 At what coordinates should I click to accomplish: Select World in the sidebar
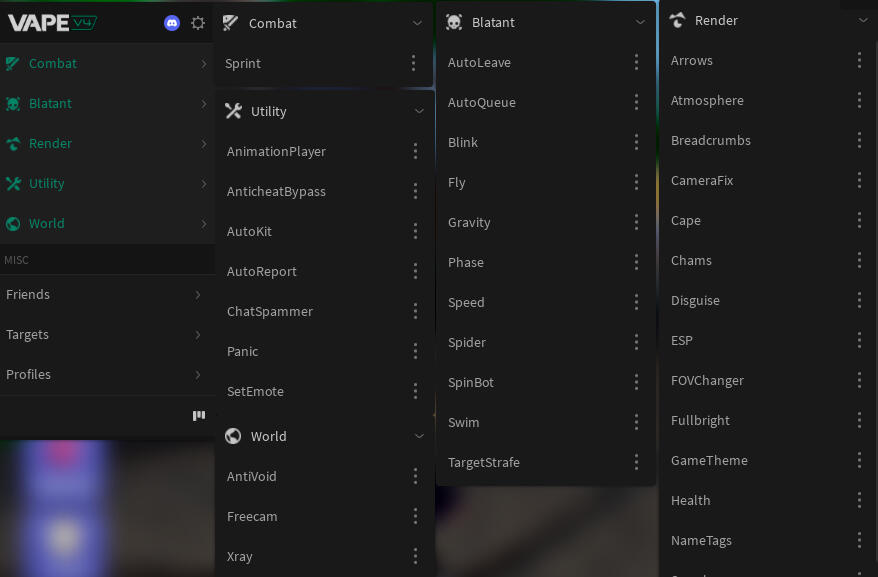106,224
